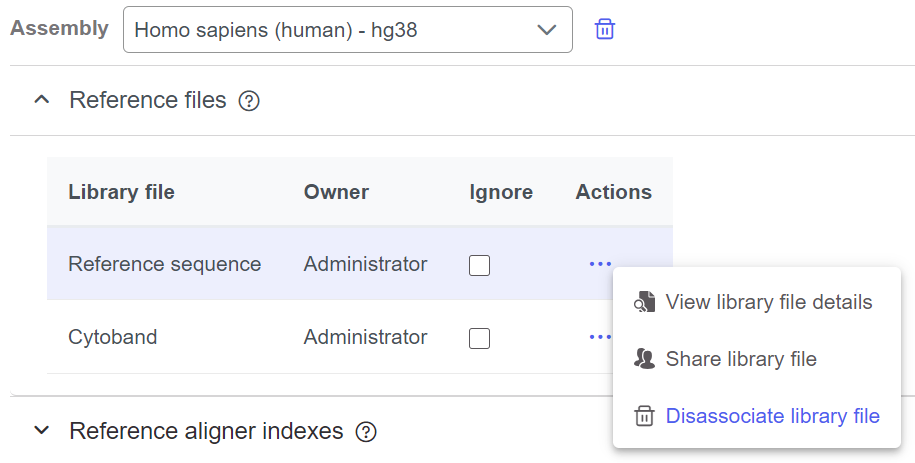The image size is (915, 463).
Task: Click the help icon next to Reference files
Action: (x=250, y=101)
